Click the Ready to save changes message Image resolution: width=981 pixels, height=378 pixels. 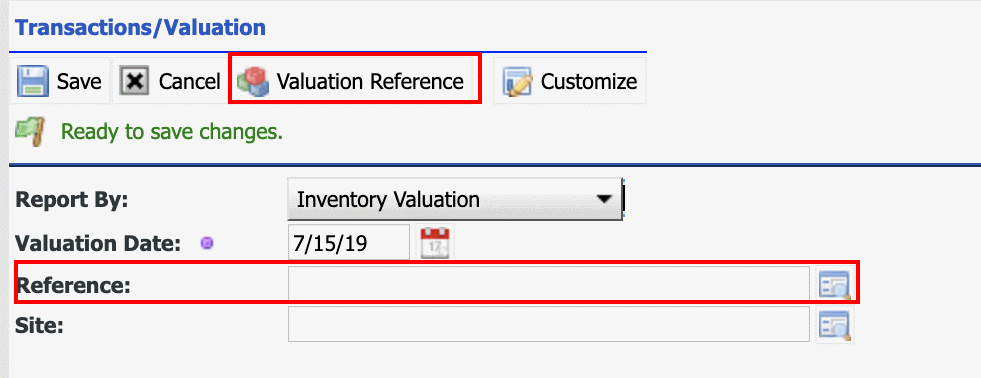coord(172,132)
